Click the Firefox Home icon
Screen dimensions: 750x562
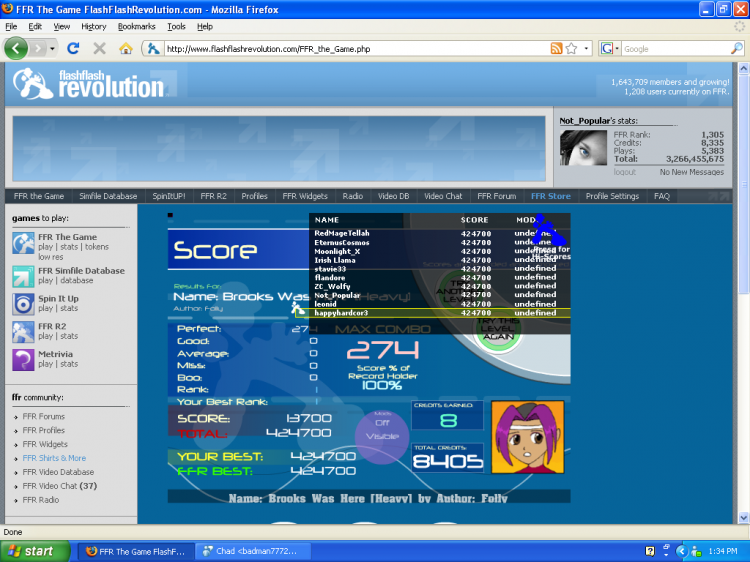click(x=126, y=48)
